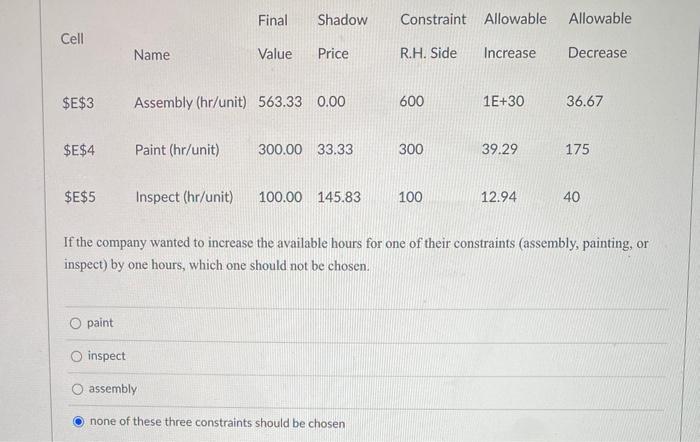Click the $E$4 cell reference
700x442 pixels.
click(x=78, y=150)
